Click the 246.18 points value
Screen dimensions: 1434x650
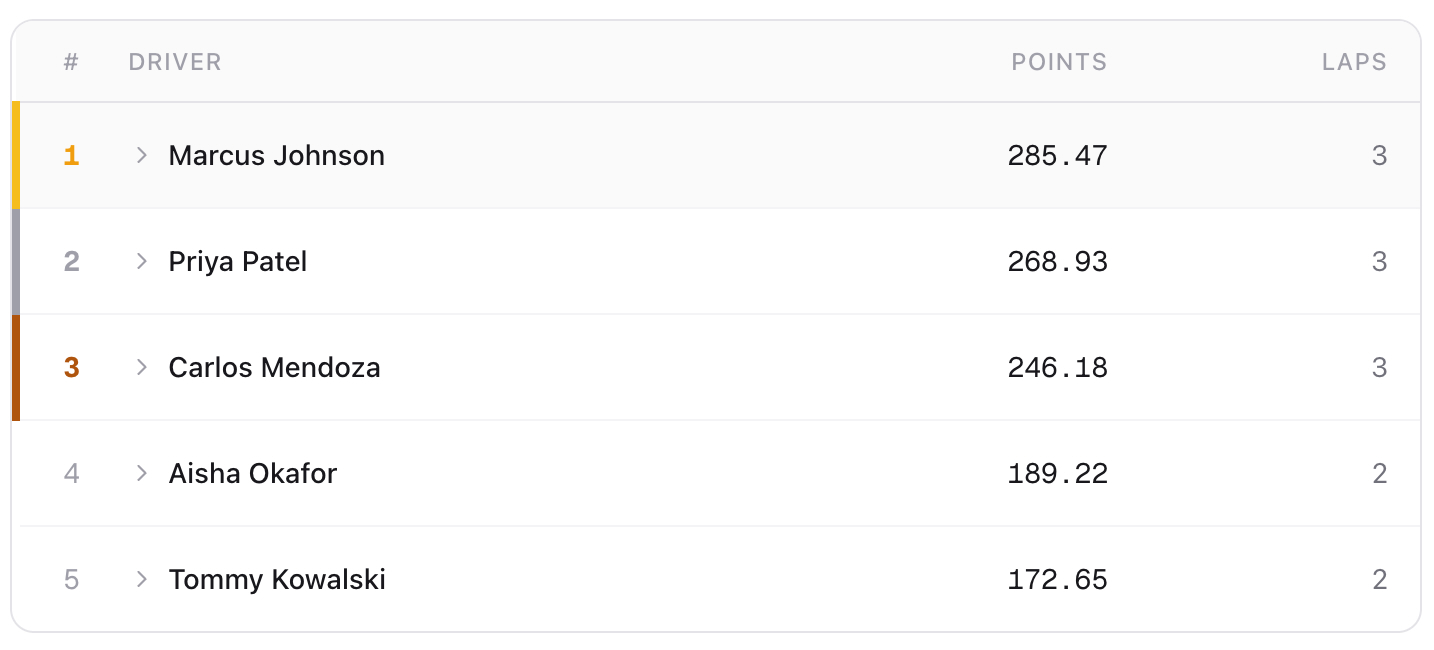[1057, 367]
